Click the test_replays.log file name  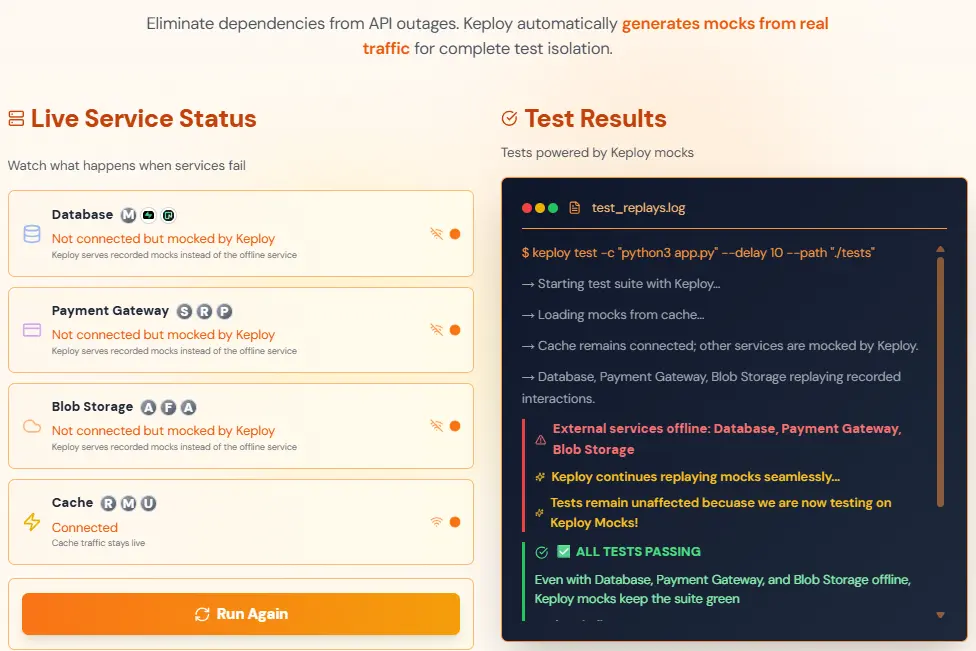(x=638, y=208)
